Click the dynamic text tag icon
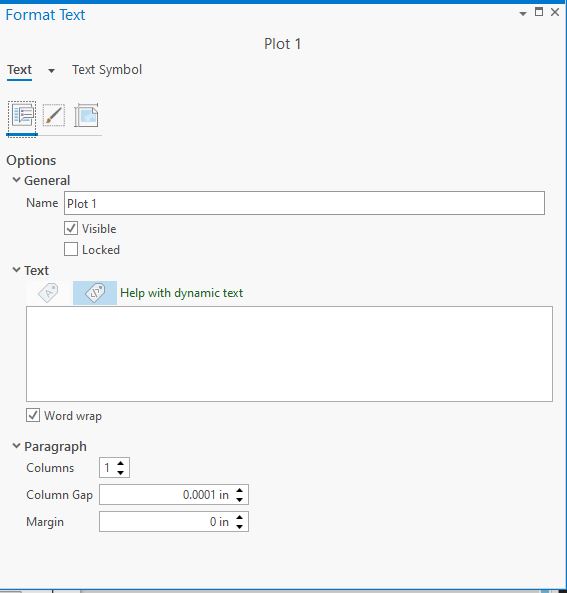 [x=95, y=293]
